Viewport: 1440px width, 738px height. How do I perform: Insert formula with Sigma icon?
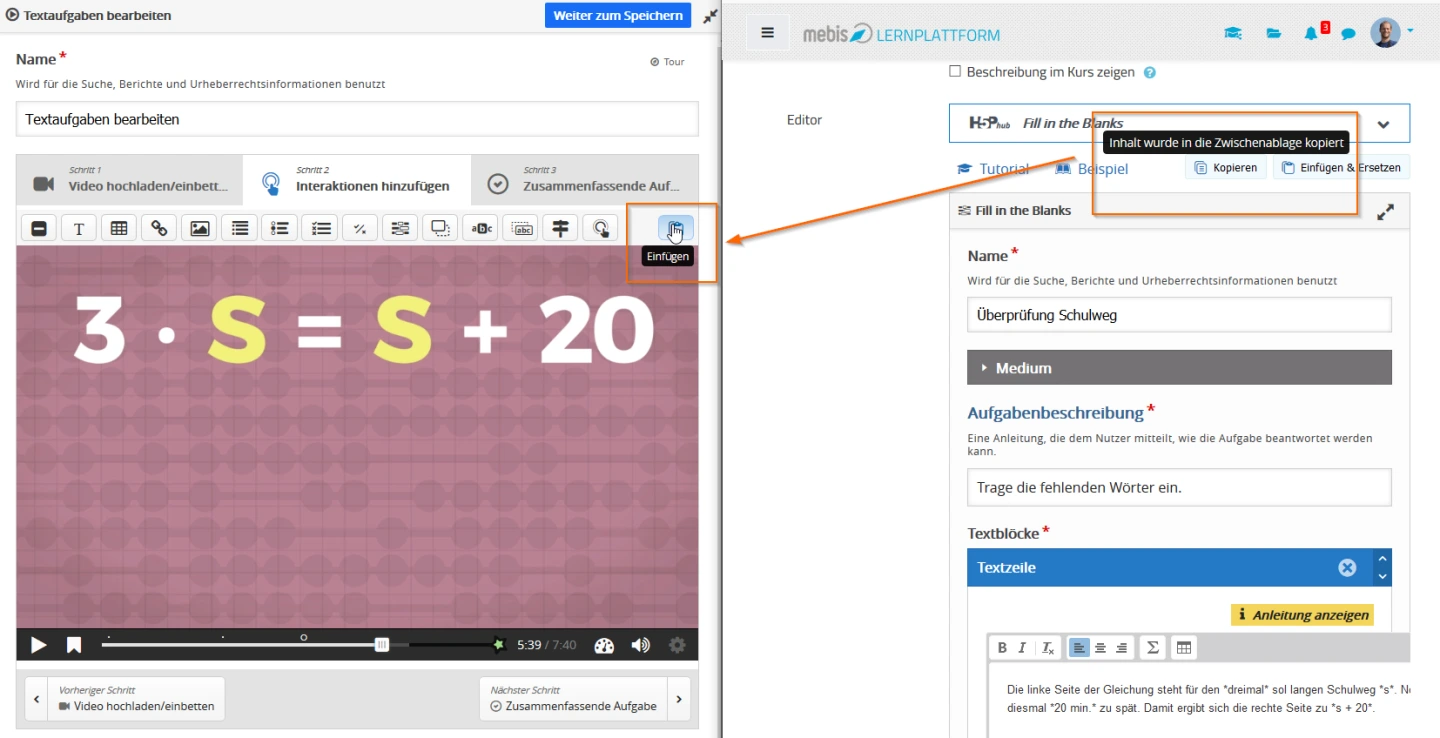1153,648
